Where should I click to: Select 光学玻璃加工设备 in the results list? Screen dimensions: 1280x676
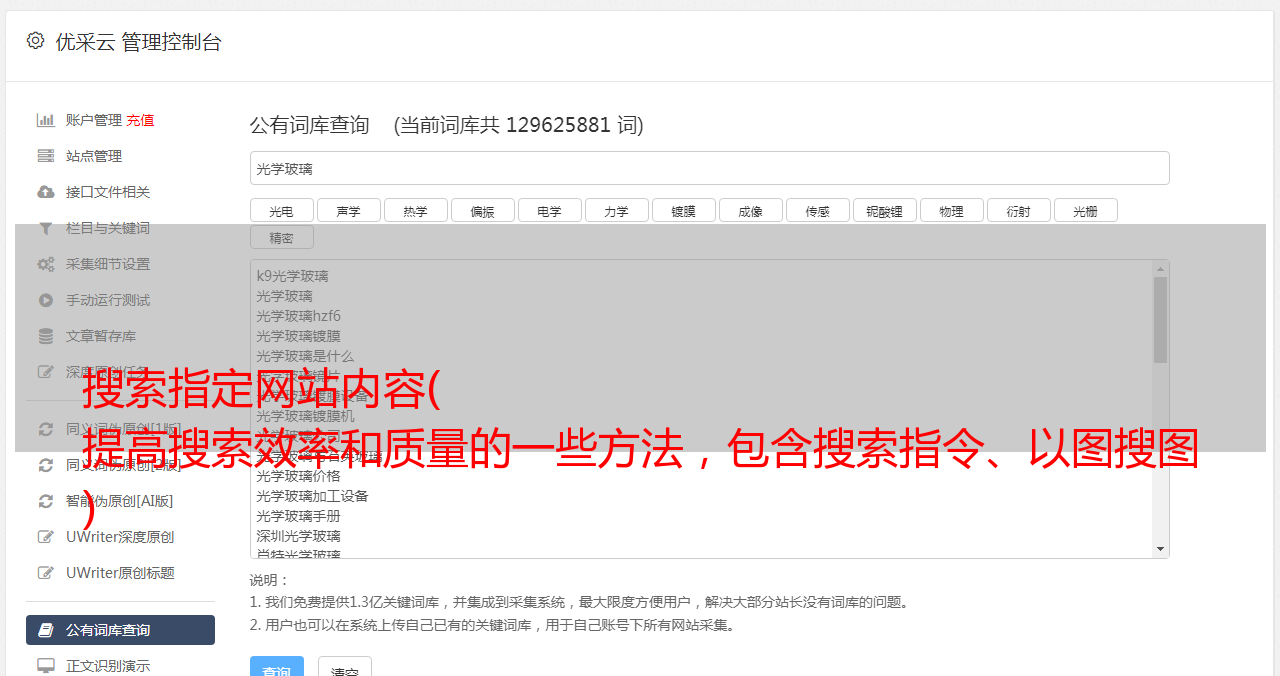coord(312,496)
